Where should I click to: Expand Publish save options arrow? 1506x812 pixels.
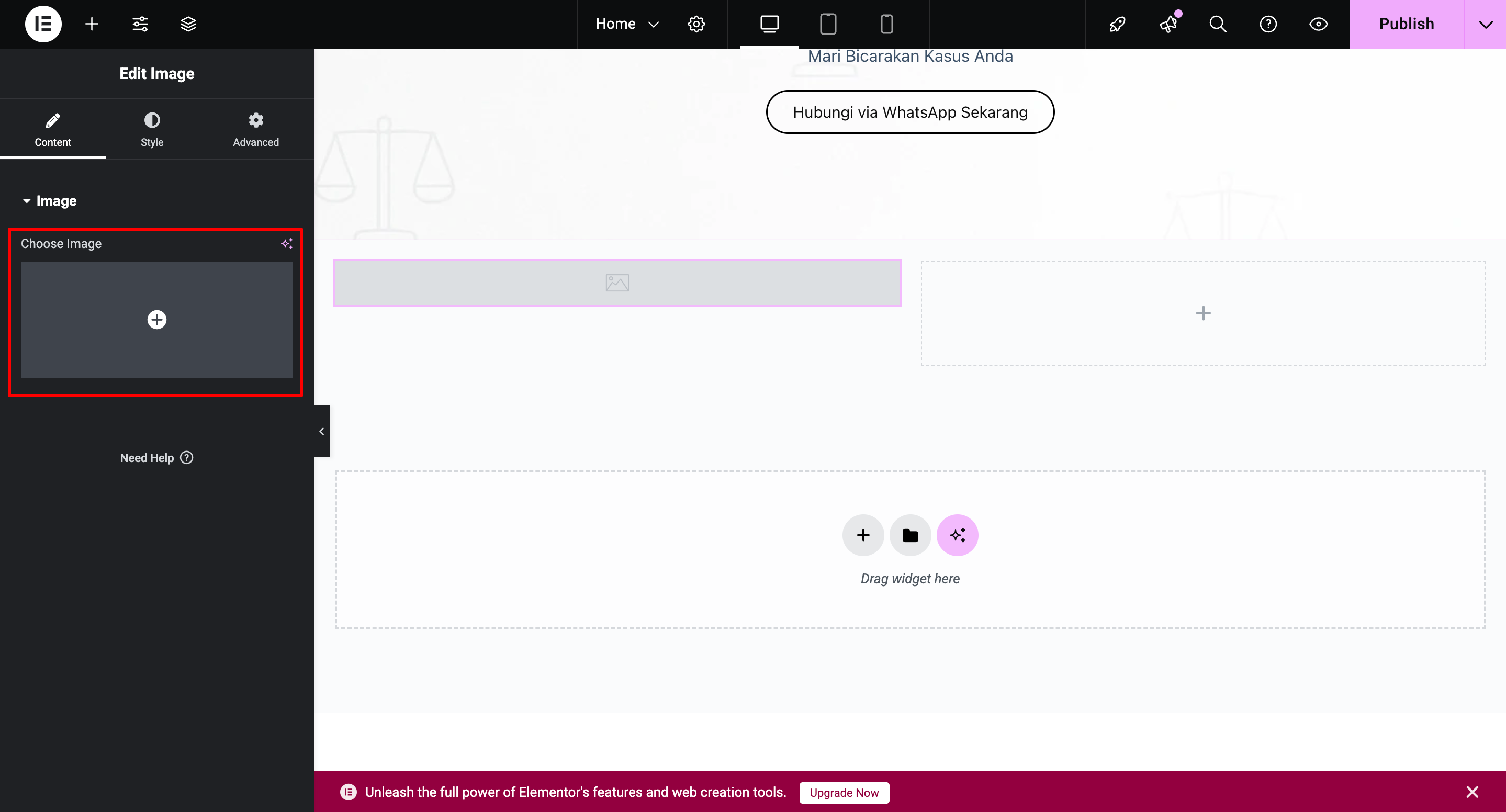[1485, 24]
